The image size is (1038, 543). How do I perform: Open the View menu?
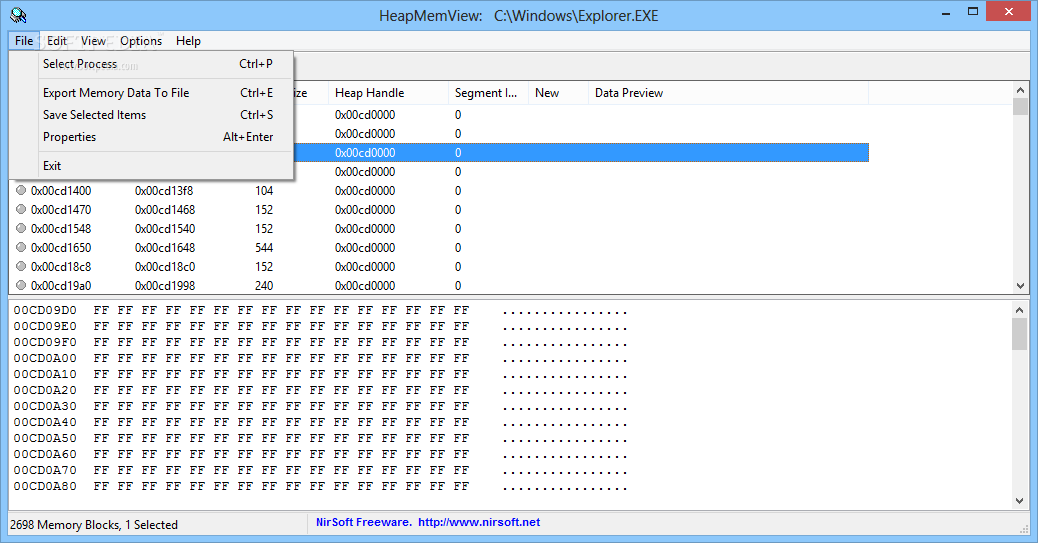click(93, 40)
